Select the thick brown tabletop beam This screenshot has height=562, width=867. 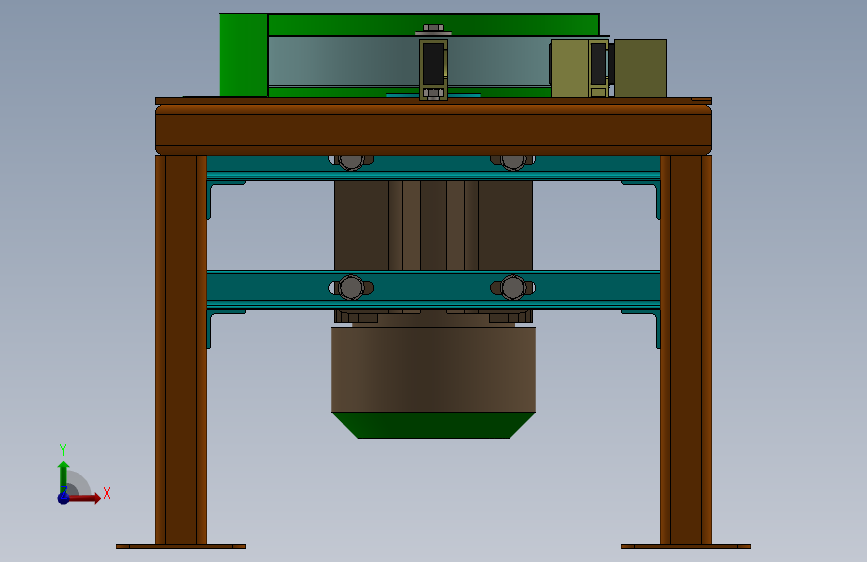click(434, 130)
